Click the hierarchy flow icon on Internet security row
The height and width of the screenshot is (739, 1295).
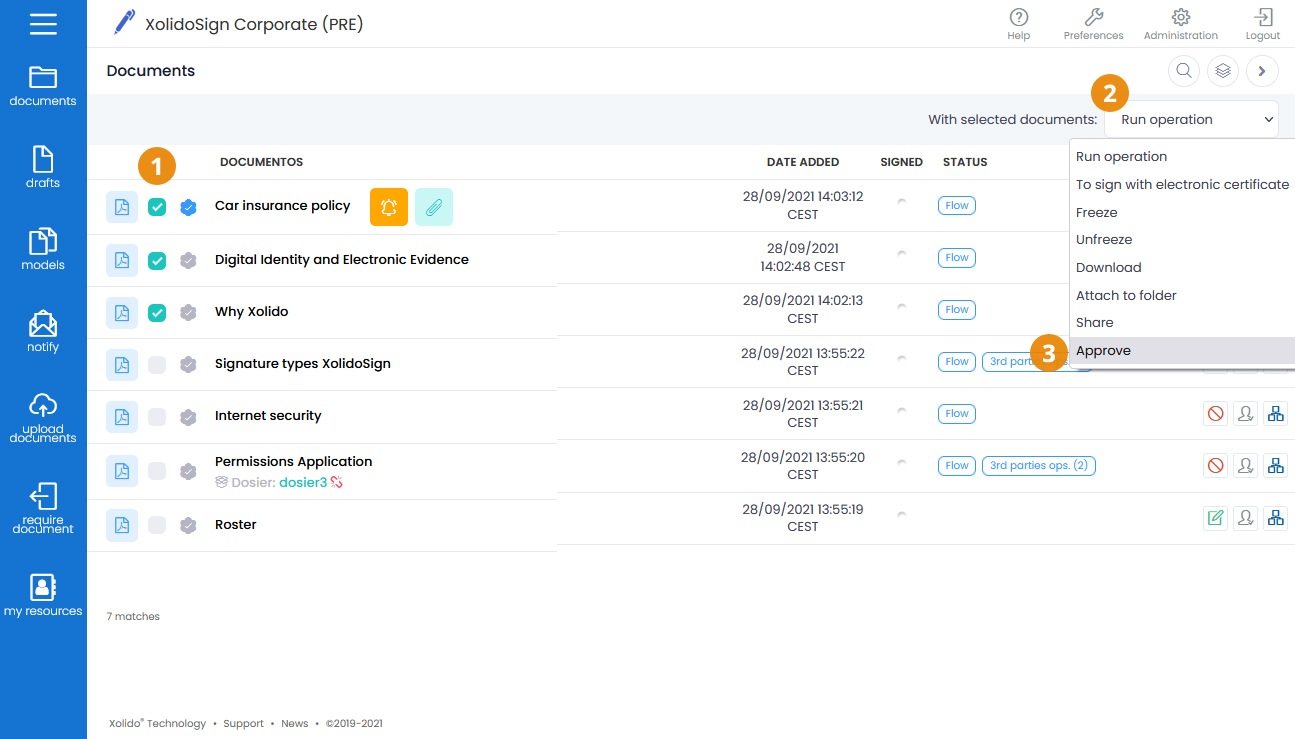[1275, 413]
